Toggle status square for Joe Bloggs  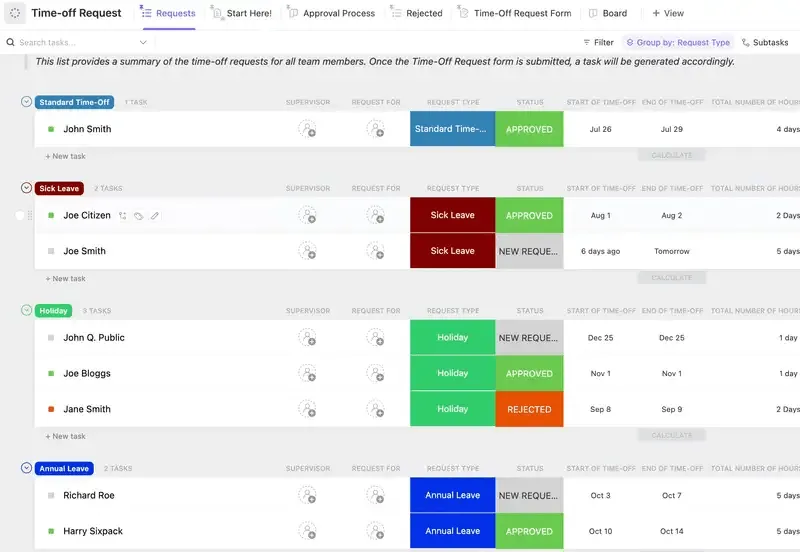51,373
